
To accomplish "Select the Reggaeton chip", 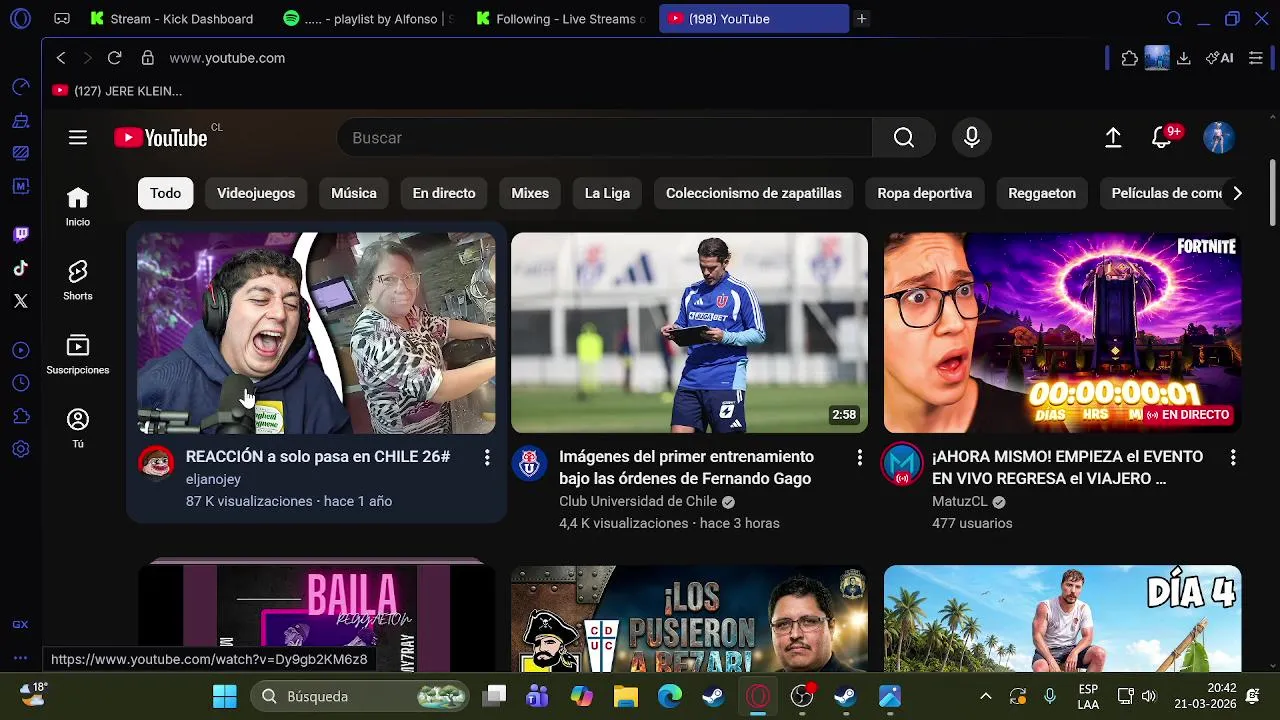I will pyautogui.click(x=1042, y=193).
